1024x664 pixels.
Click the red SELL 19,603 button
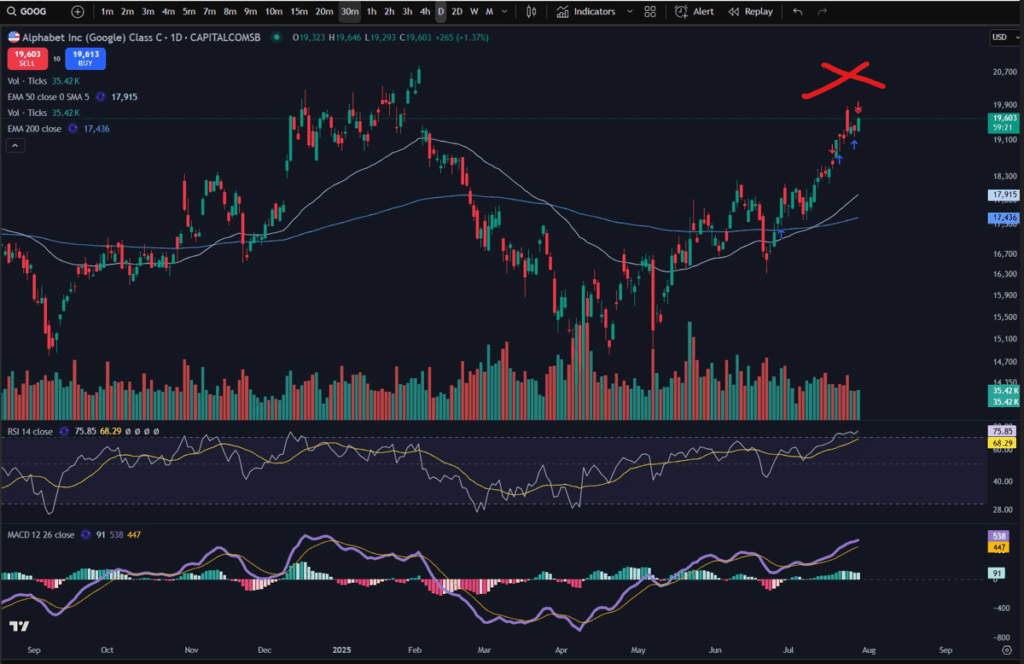27,58
